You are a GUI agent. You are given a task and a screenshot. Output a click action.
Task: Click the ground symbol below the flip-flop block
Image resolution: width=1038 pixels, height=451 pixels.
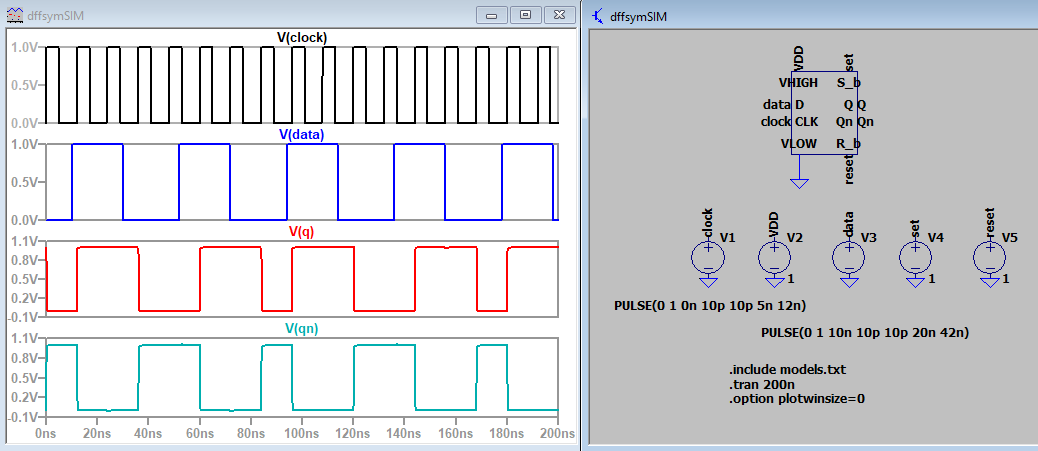pyautogui.click(x=798, y=182)
